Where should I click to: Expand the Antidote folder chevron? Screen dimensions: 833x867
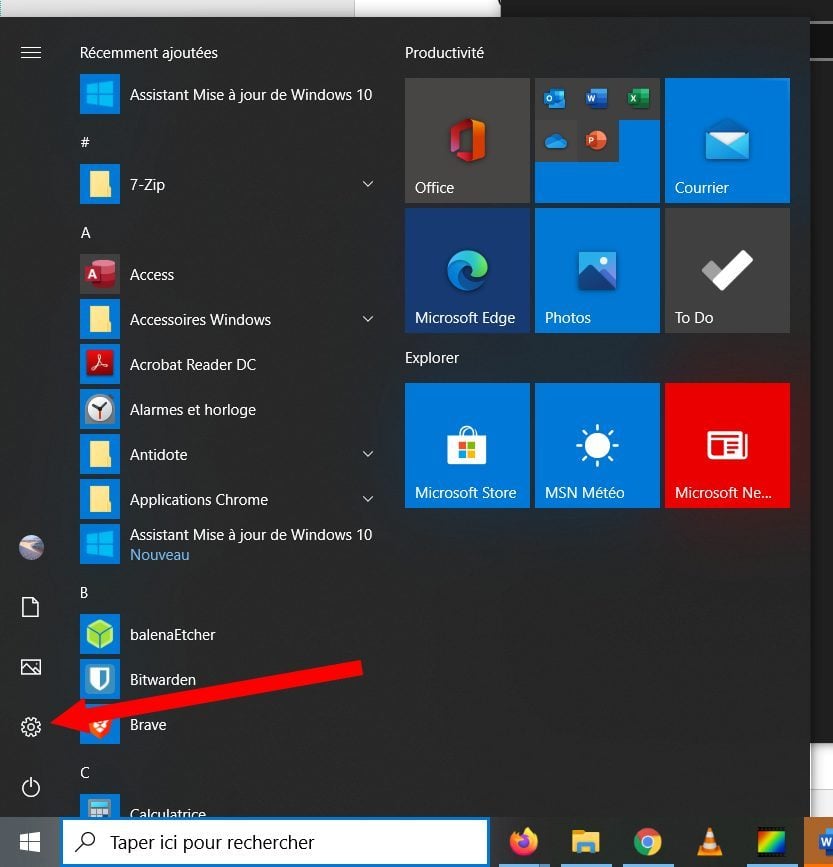368,454
